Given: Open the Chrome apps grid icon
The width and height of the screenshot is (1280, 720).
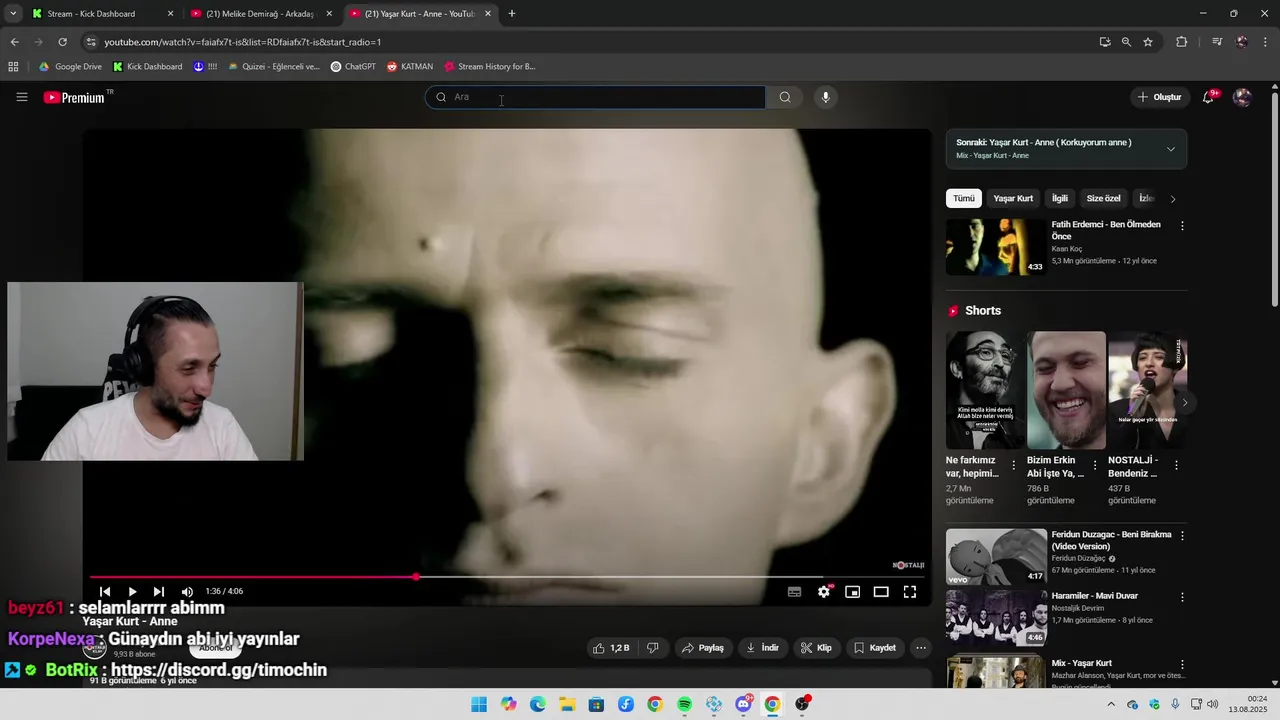Looking at the screenshot, I should coord(13,67).
